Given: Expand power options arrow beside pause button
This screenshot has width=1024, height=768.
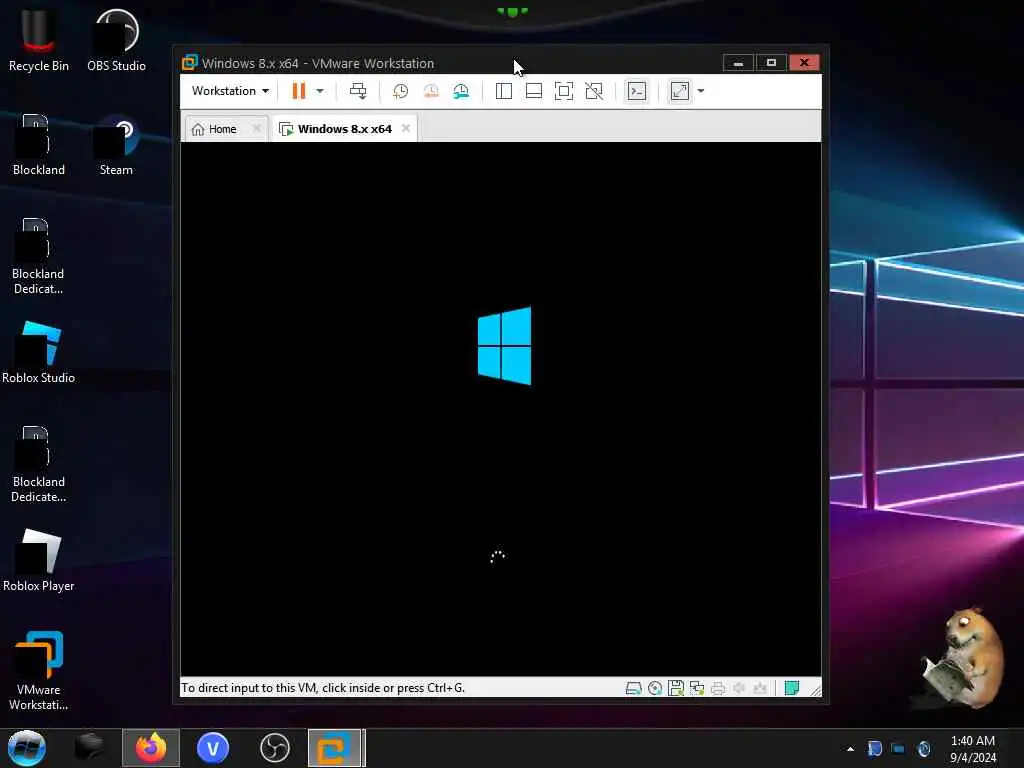Looking at the screenshot, I should click(x=320, y=91).
